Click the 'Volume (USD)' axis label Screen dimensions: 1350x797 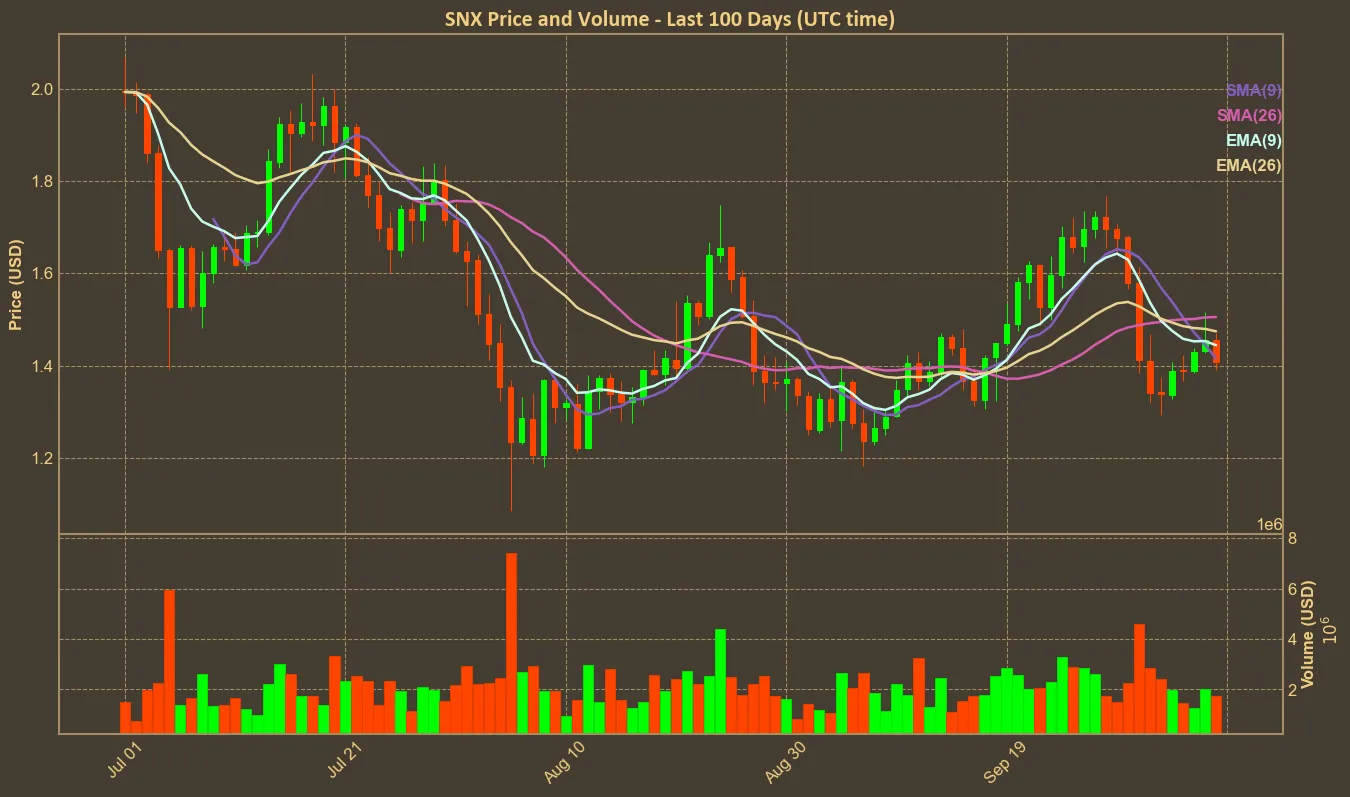(x=1309, y=635)
